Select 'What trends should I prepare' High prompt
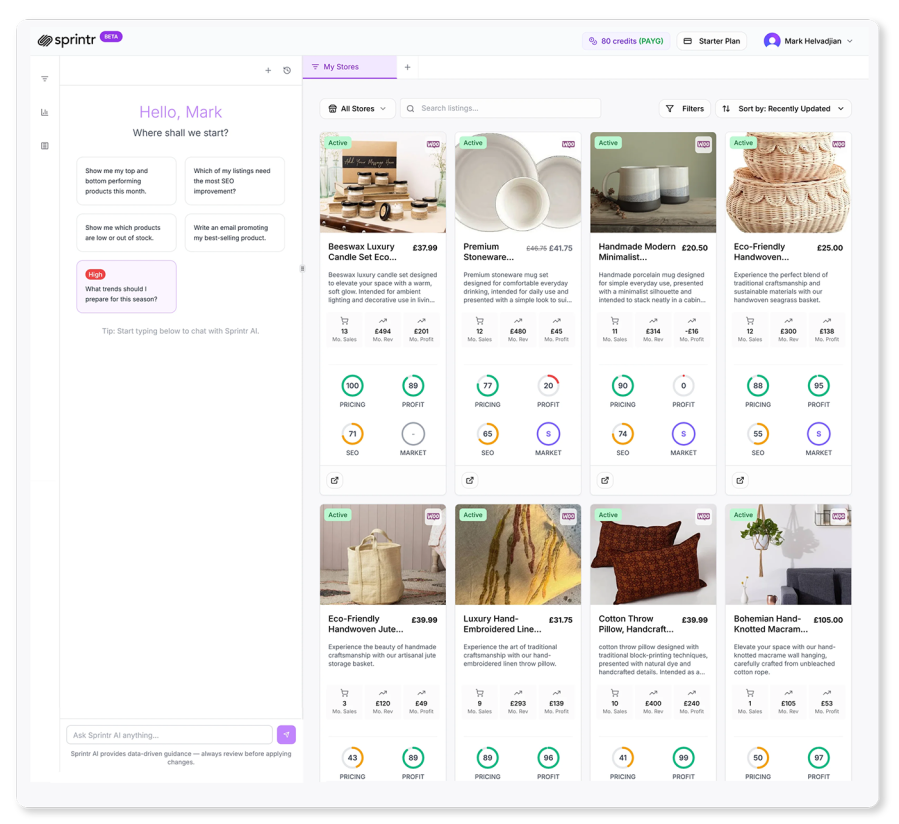Viewport: 899px width, 824px height. point(126,287)
